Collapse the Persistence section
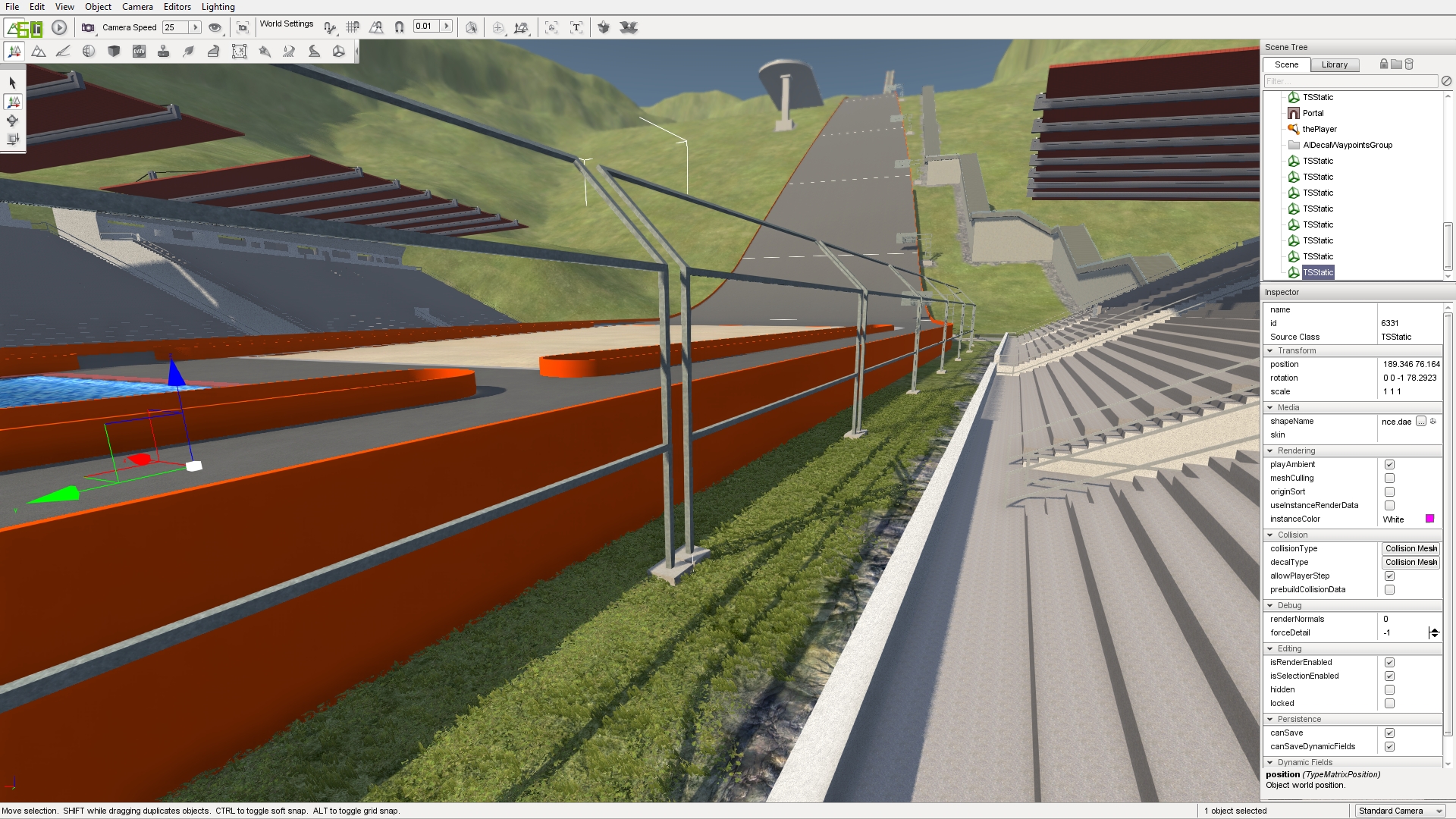 click(x=1270, y=720)
